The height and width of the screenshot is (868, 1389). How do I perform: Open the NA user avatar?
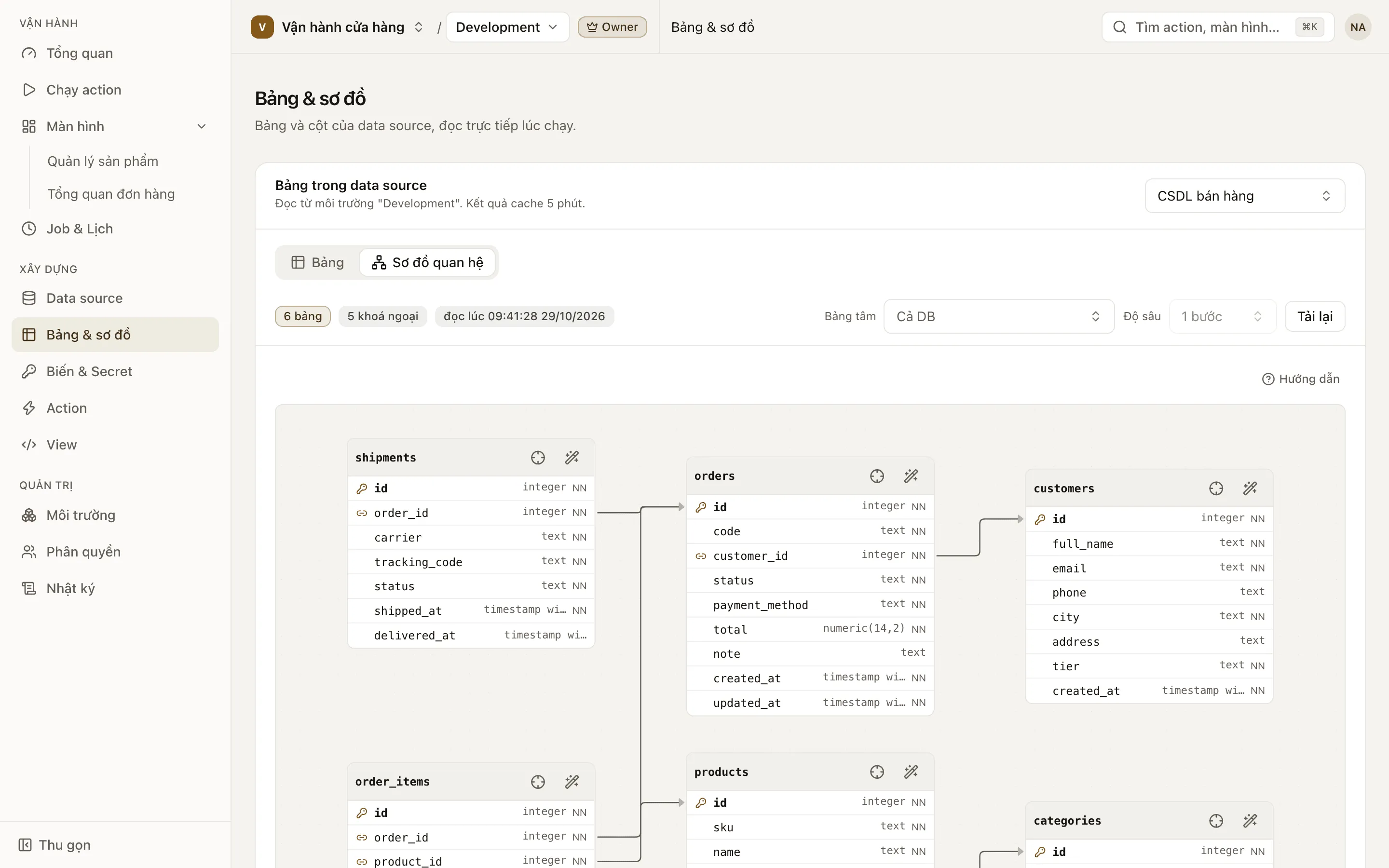(x=1358, y=27)
